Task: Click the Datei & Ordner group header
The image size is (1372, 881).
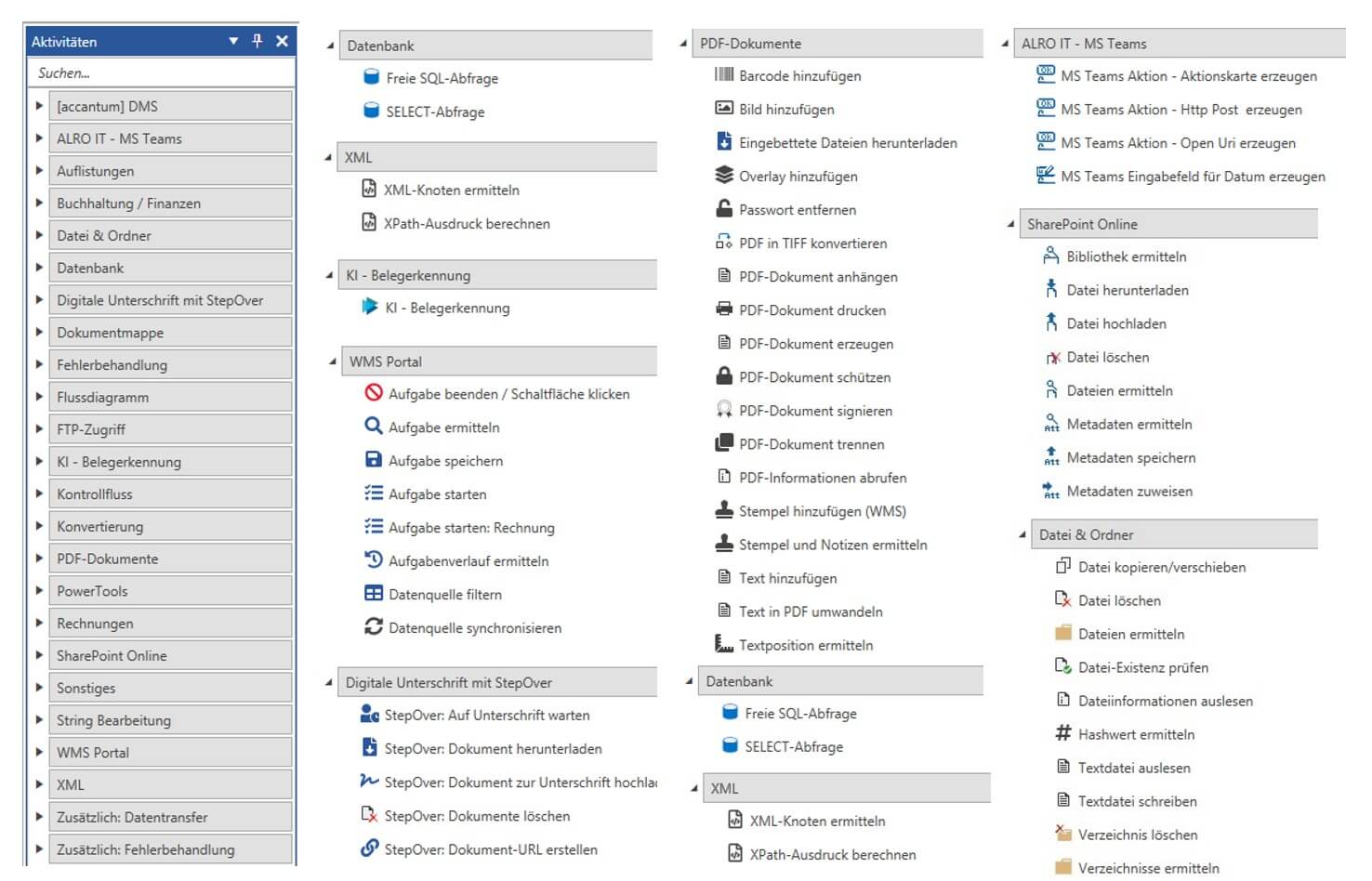Action: (1175, 534)
